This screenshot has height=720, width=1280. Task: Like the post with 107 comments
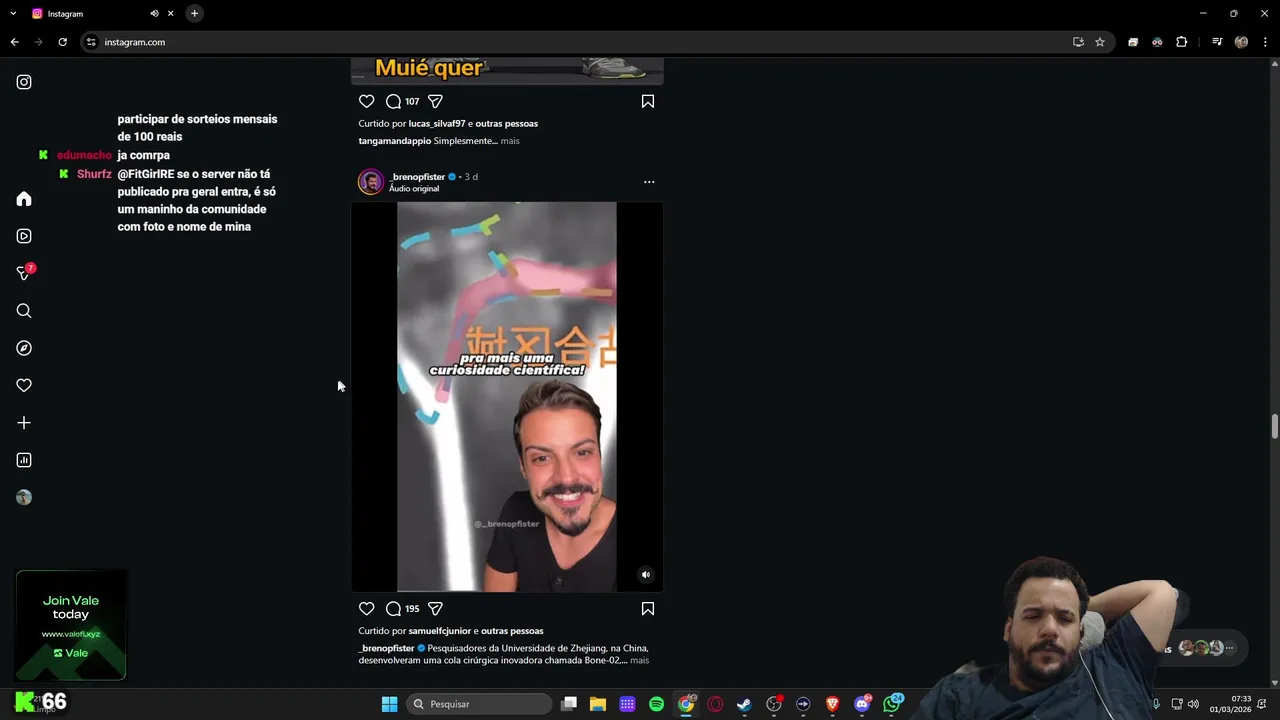tap(367, 101)
